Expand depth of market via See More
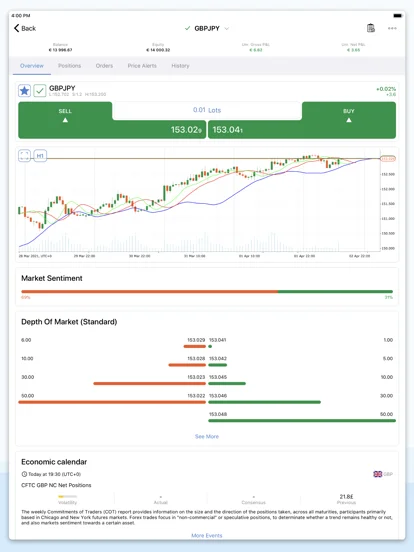 tap(207, 437)
